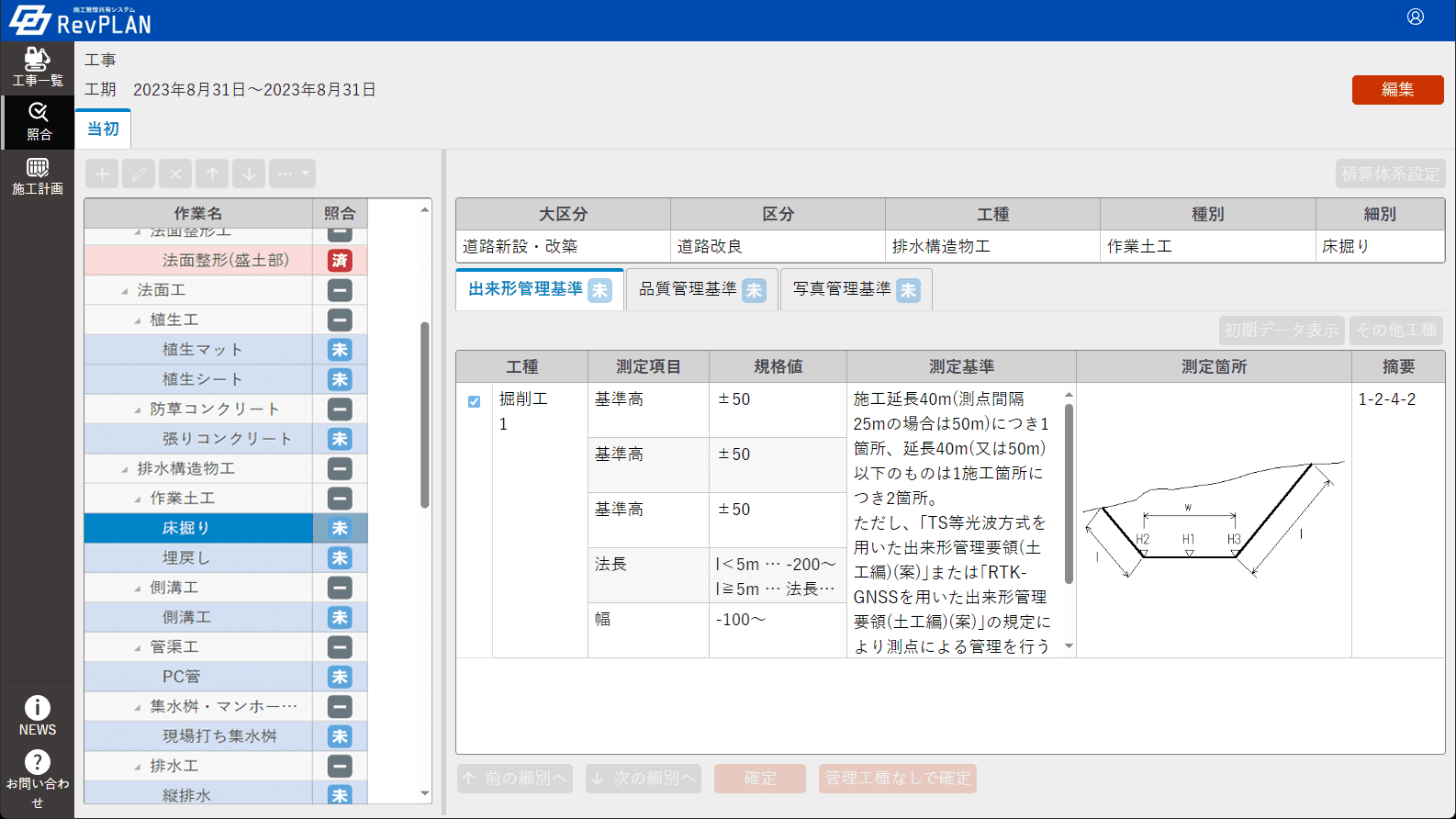Click the 測定基準 text scrollbar thumb
1456x819 pixels.
[1069, 492]
